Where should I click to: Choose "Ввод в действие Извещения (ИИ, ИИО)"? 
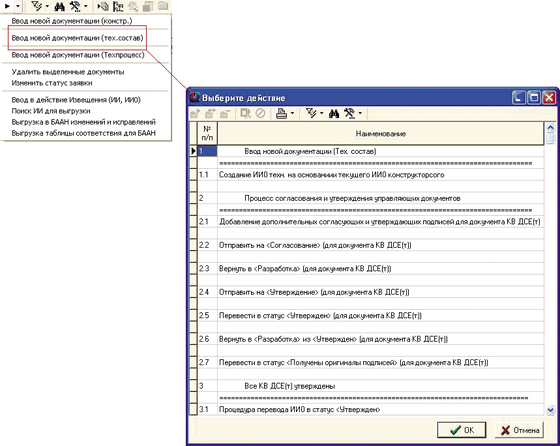76,100
